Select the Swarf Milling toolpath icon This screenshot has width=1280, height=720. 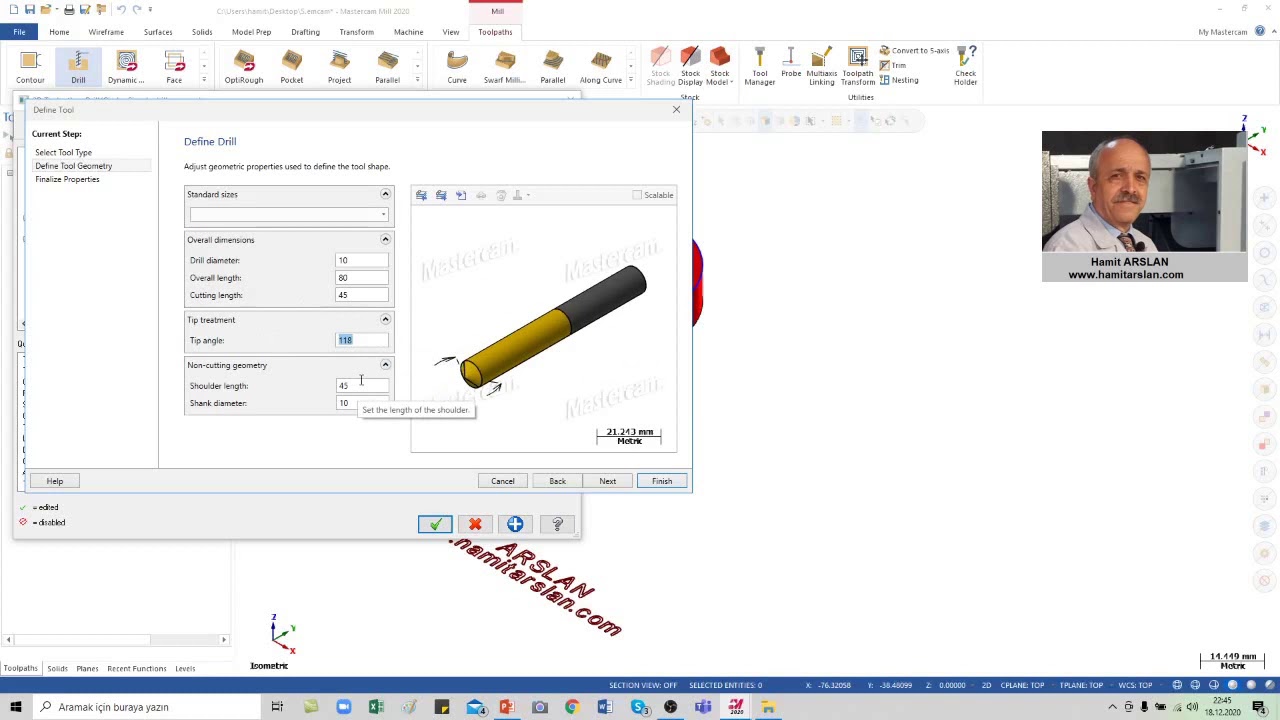(504, 67)
